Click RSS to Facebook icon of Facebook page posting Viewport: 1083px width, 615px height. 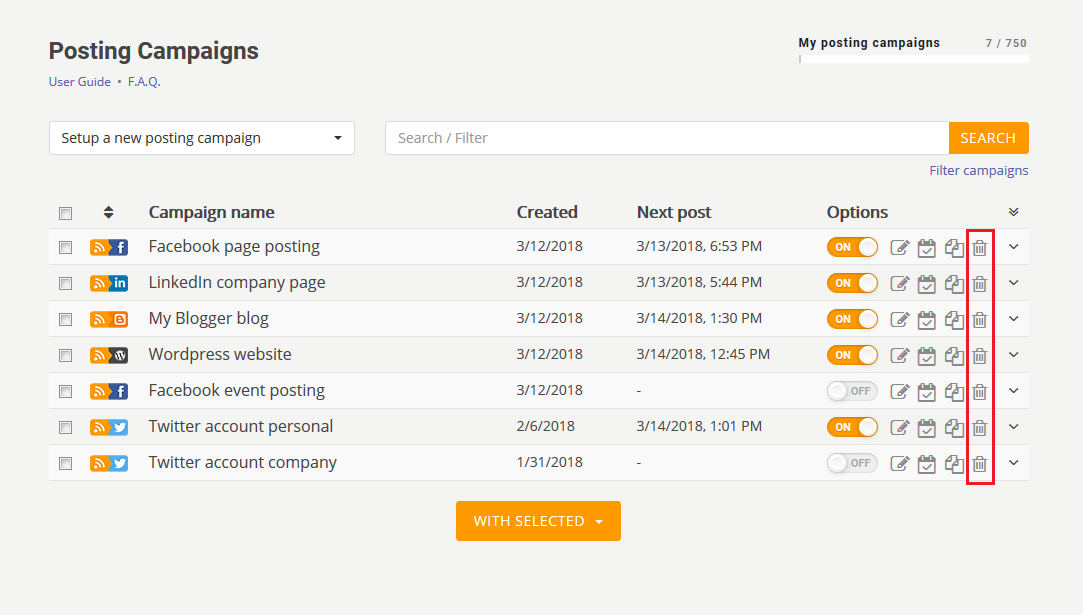click(x=109, y=247)
